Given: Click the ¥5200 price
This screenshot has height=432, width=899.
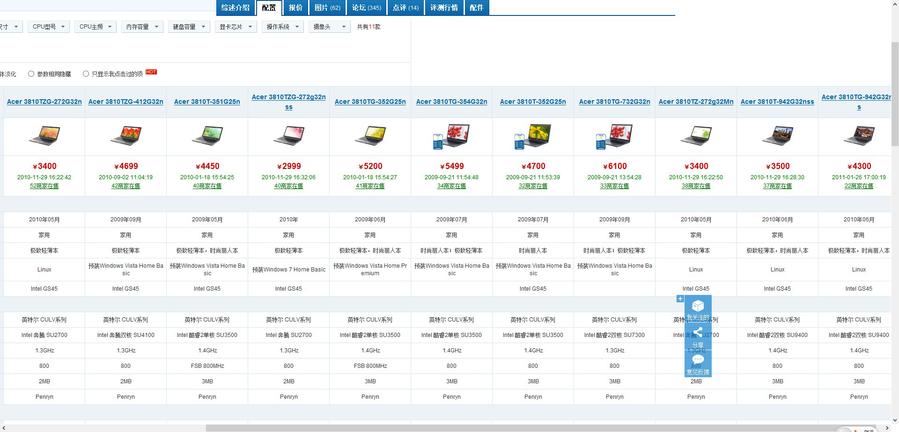Looking at the screenshot, I should (370, 166).
